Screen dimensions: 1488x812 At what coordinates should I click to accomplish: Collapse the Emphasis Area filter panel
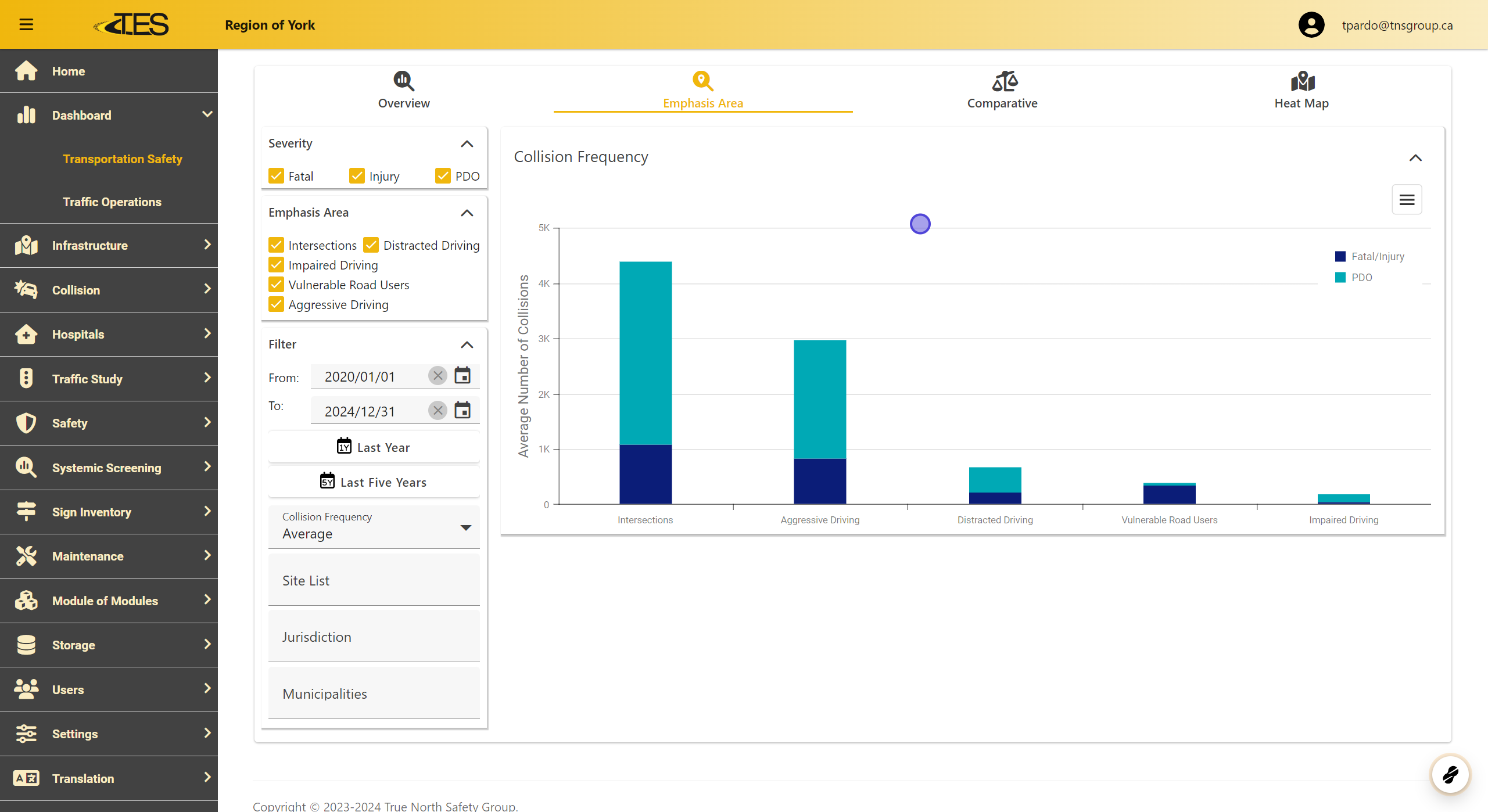point(467,213)
